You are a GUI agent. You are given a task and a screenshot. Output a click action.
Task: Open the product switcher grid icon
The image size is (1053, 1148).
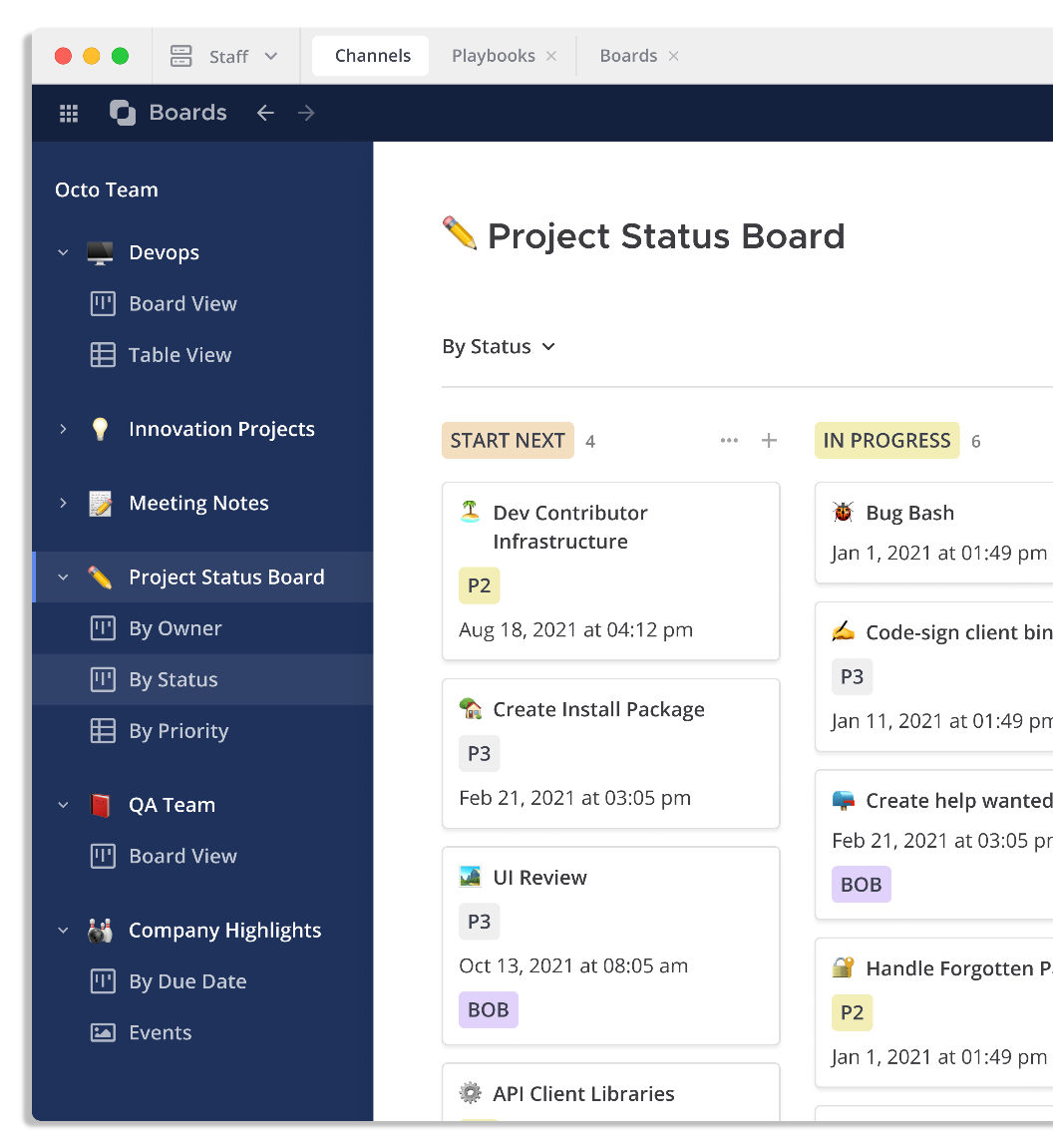click(x=69, y=113)
